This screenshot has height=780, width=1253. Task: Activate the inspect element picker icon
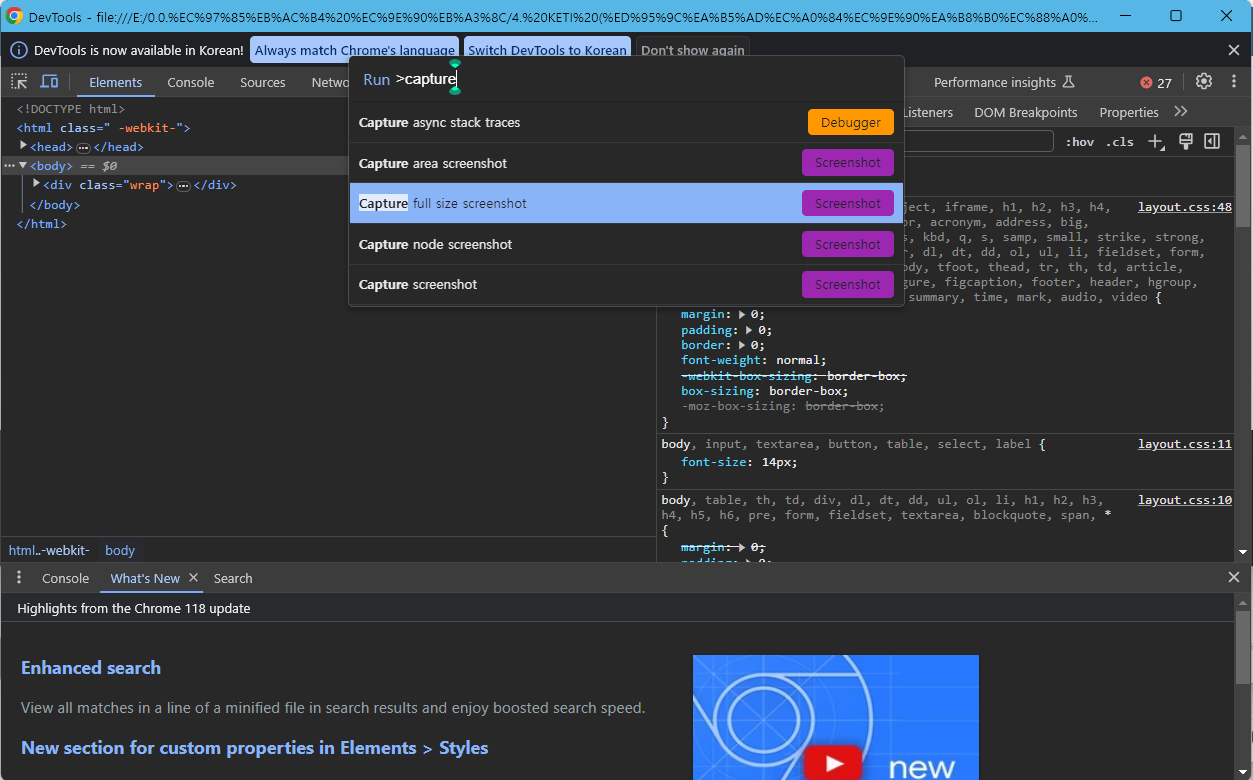19,82
